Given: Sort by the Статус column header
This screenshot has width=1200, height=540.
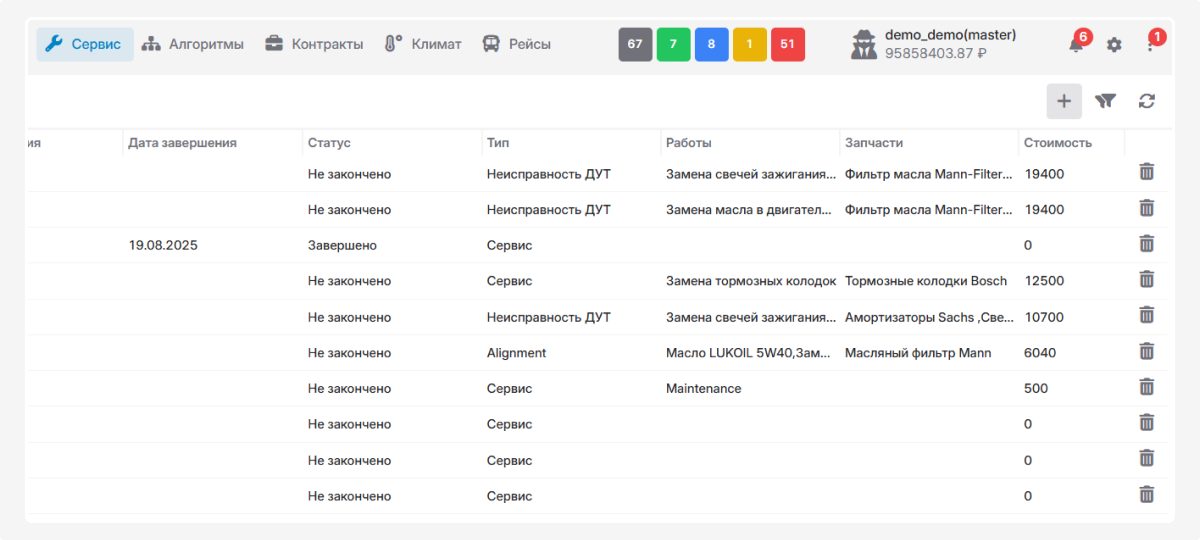Looking at the screenshot, I should coord(329,143).
